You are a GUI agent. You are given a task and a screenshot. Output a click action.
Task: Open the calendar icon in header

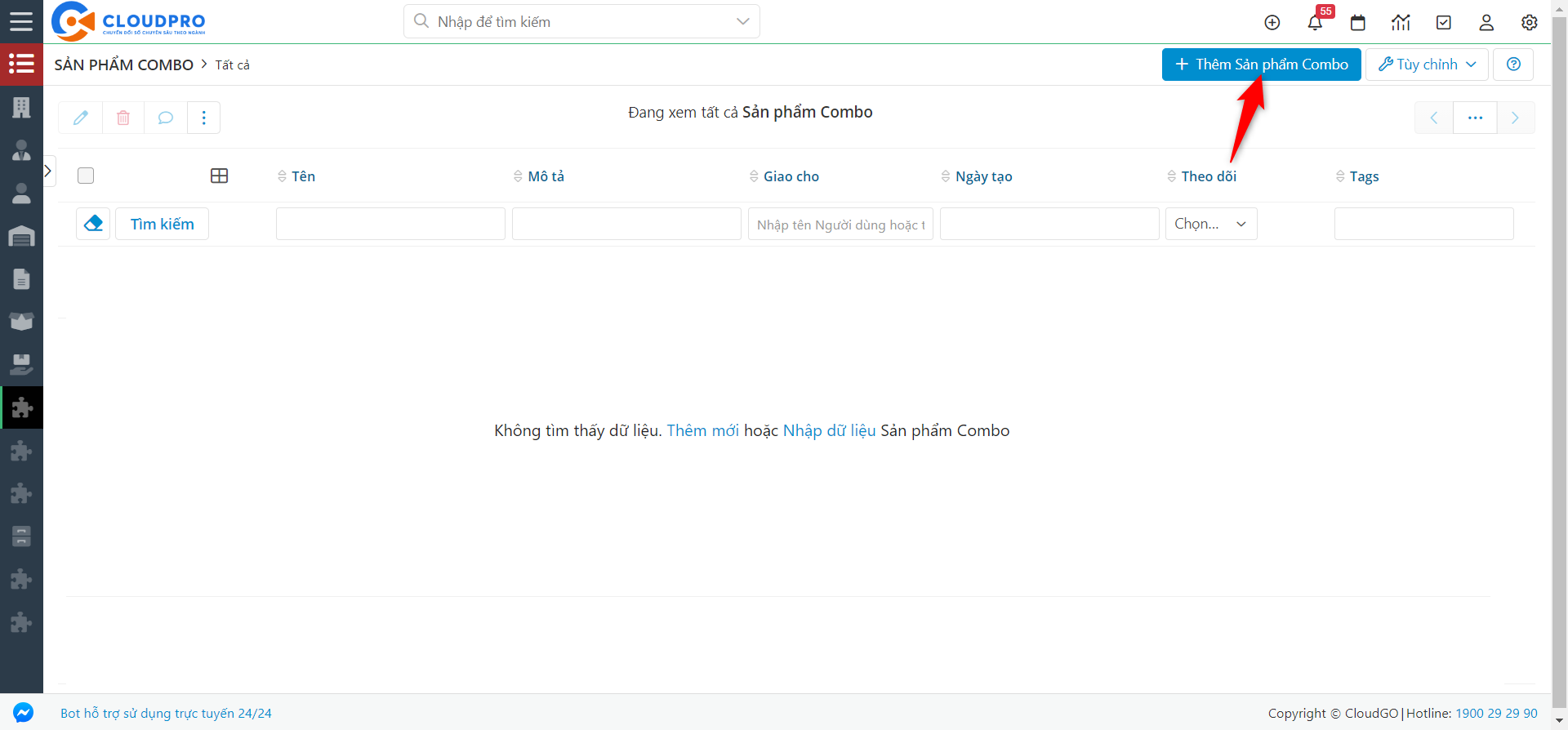(1358, 22)
